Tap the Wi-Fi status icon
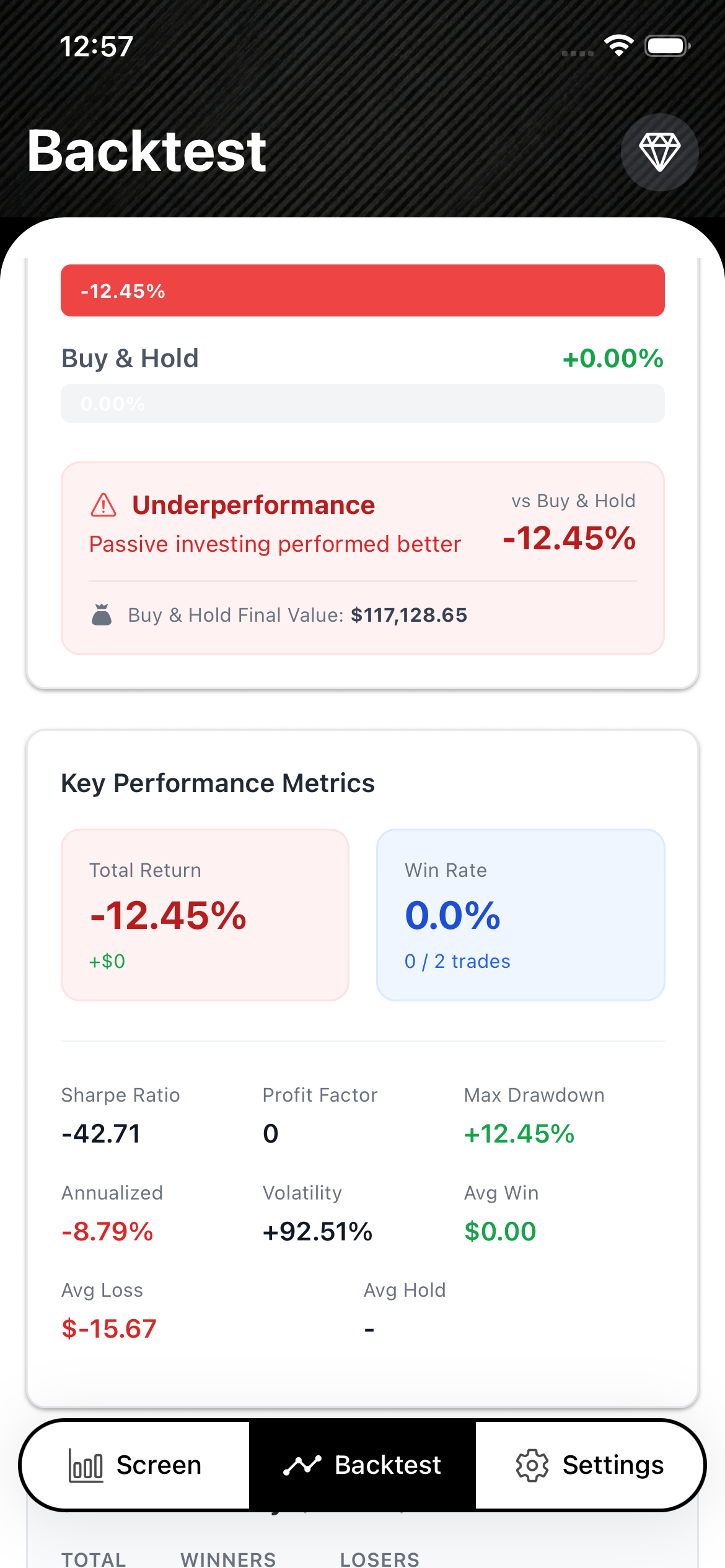The width and height of the screenshot is (725, 1568). [618, 46]
